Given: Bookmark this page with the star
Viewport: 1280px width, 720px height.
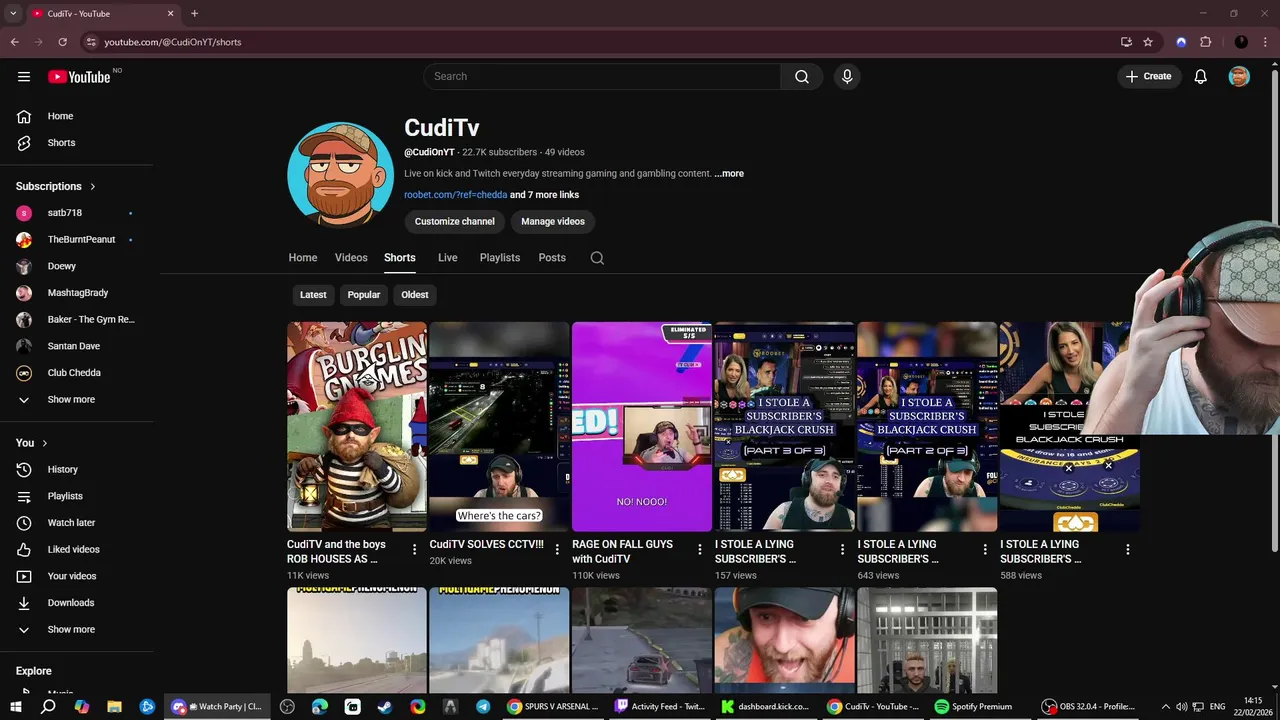Looking at the screenshot, I should pos(1148,42).
